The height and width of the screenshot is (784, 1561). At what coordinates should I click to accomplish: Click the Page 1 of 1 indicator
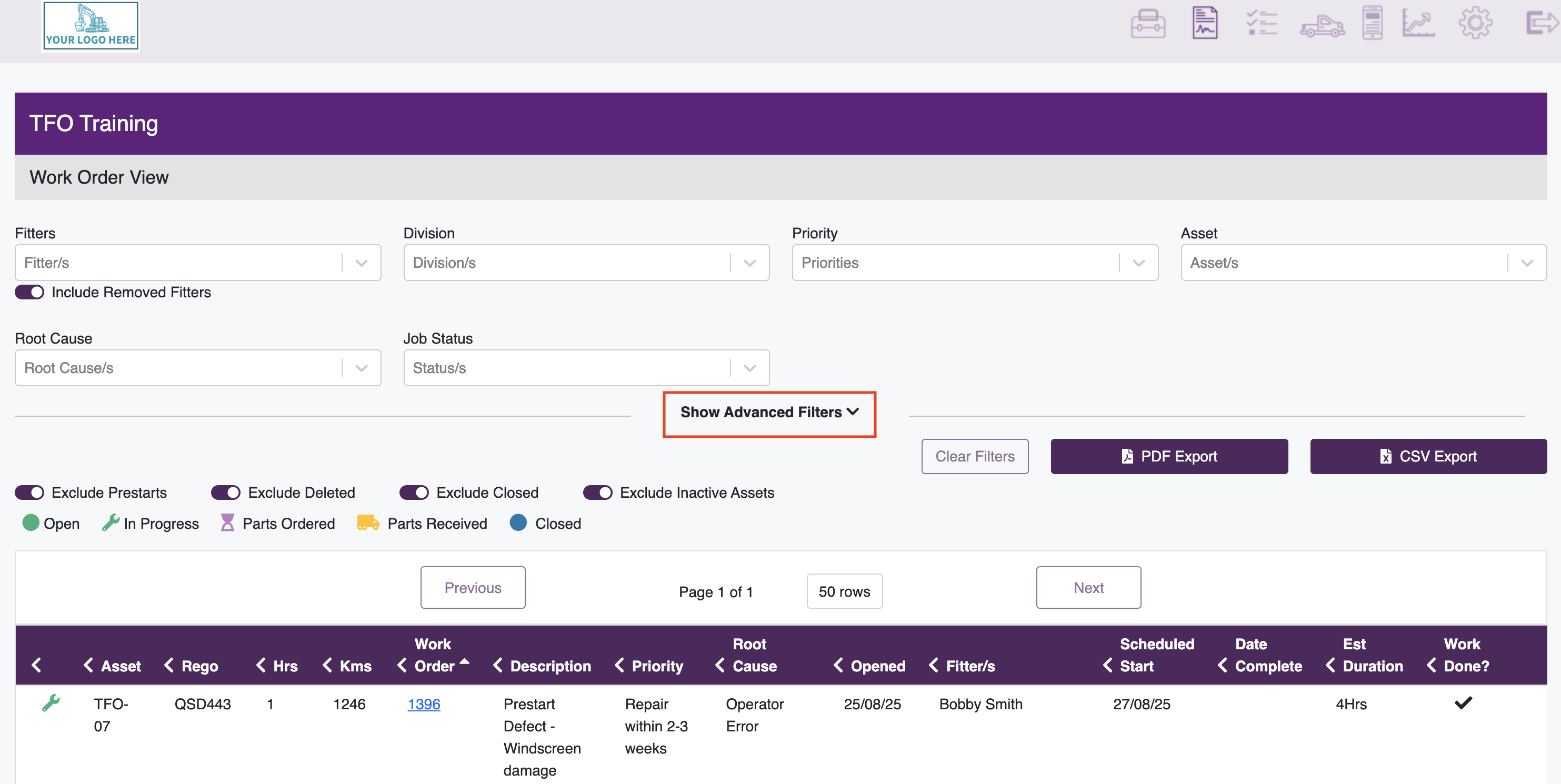[716, 592]
